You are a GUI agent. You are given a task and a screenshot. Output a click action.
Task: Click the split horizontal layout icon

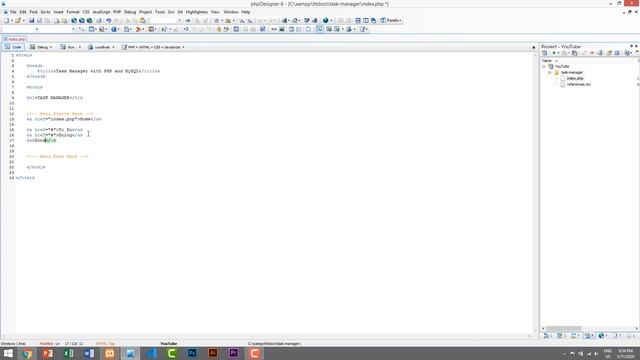point(358,20)
